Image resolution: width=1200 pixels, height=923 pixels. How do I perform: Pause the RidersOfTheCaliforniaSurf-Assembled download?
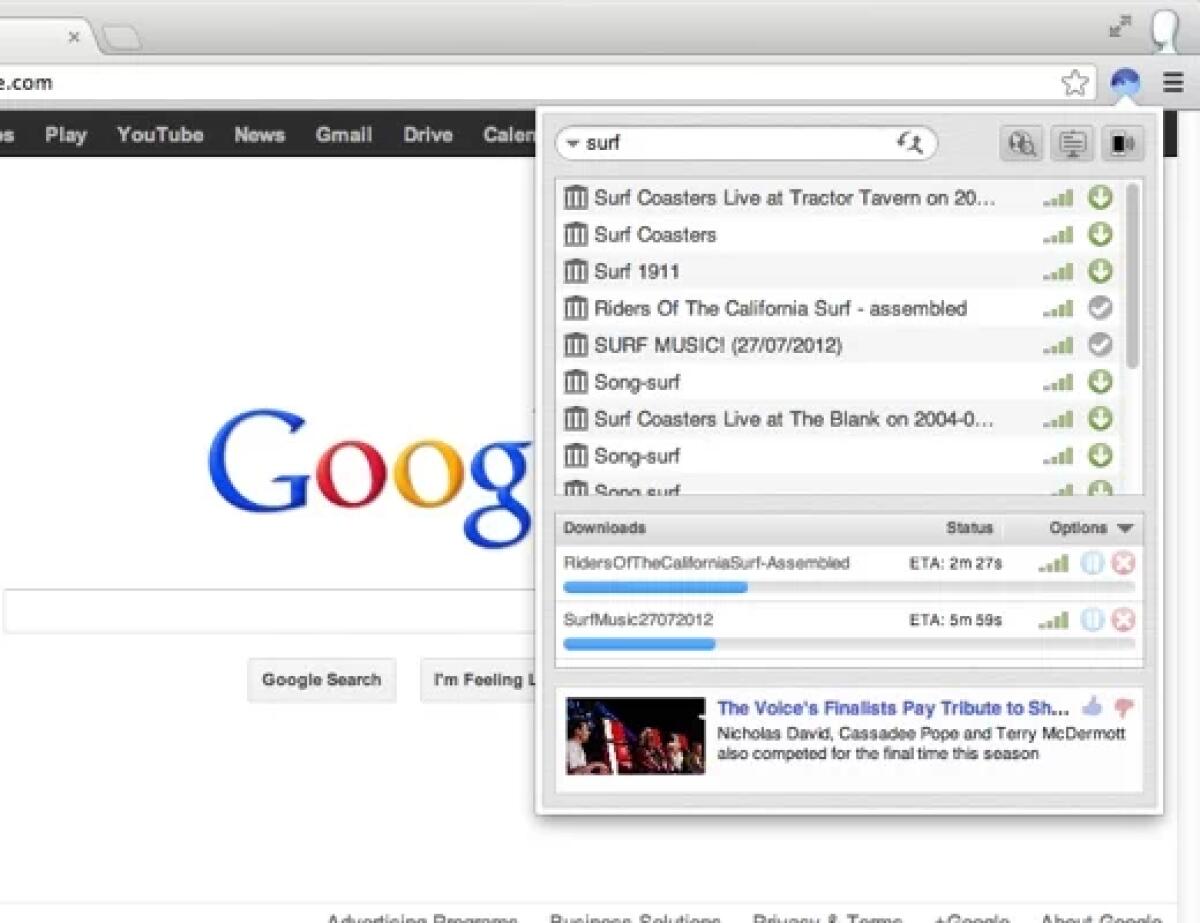point(1092,563)
